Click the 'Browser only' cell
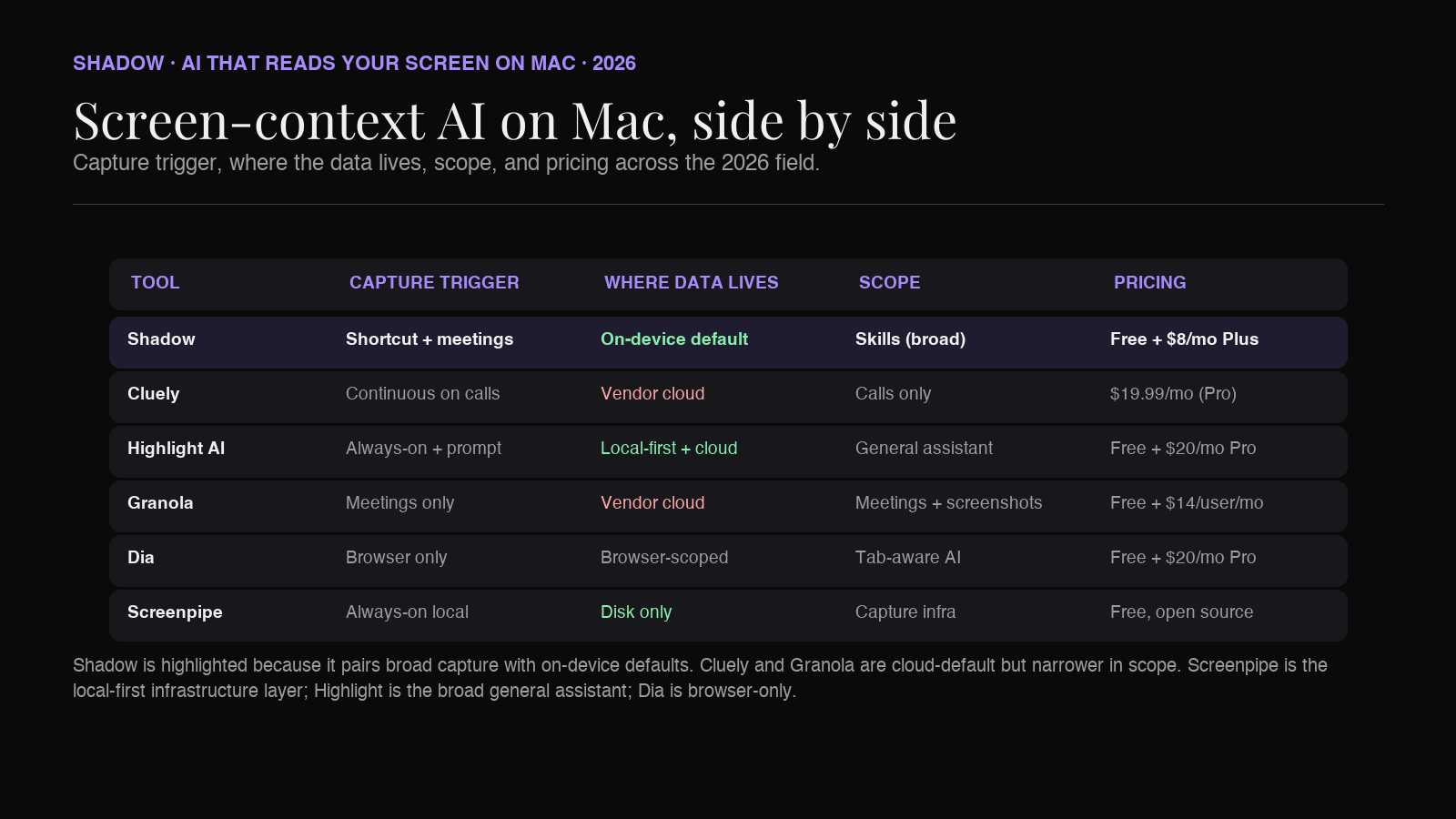The image size is (1456, 819). 396,558
